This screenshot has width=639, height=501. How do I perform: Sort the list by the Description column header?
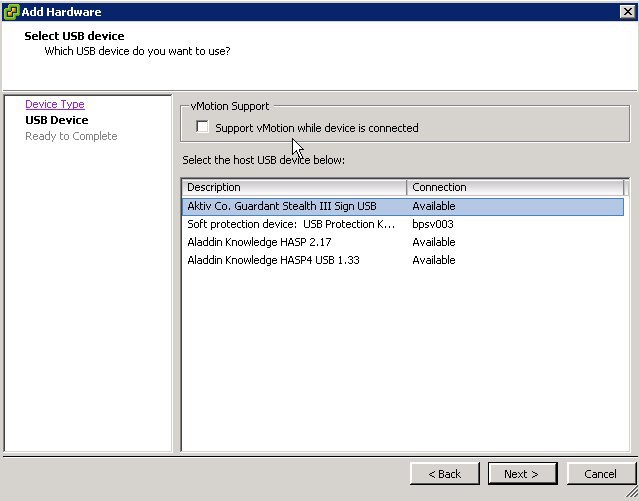coord(294,187)
